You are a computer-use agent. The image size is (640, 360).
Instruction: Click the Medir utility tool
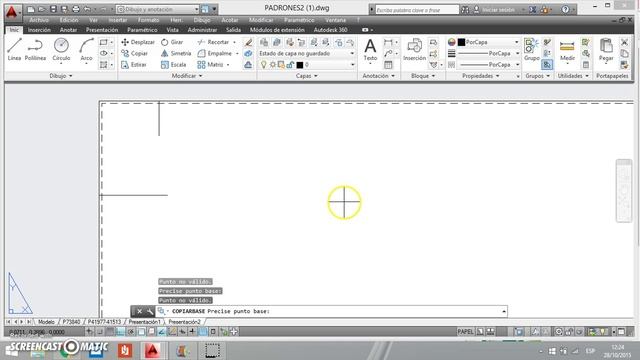click(x=567, y=49)
